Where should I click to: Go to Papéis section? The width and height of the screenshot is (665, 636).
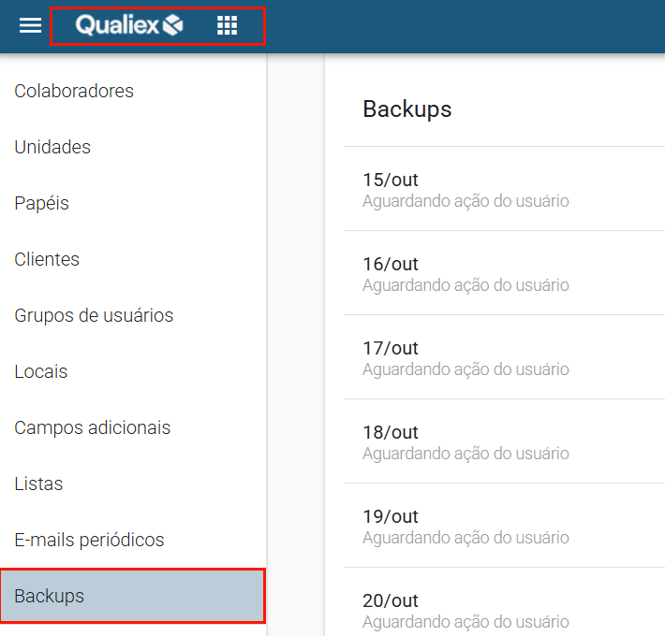click(42, 203)
